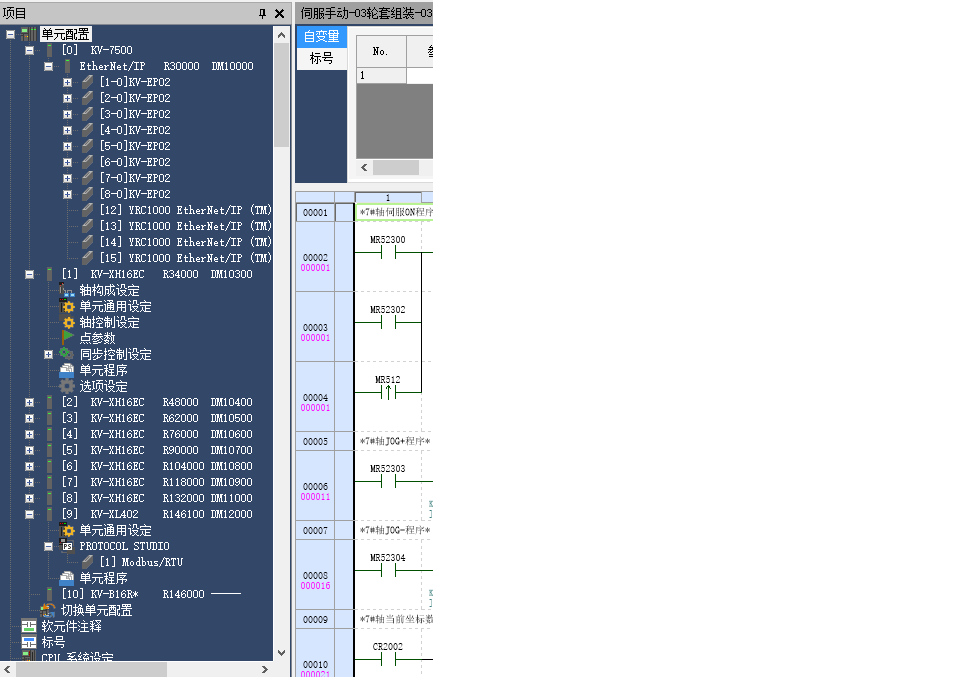Viewport: 960px width, 677px height.
Task: Click the PROTOCOL STUDIO PS icon
Action: tap(67, 546)
